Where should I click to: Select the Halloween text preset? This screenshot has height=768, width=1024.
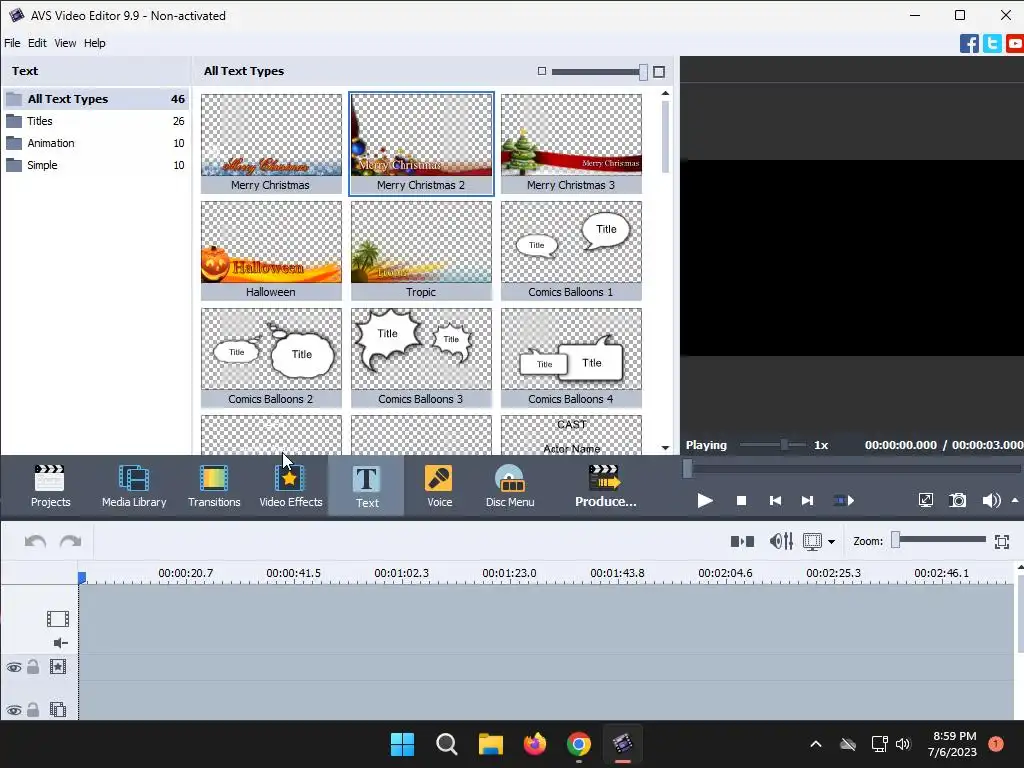pos(271,251)
